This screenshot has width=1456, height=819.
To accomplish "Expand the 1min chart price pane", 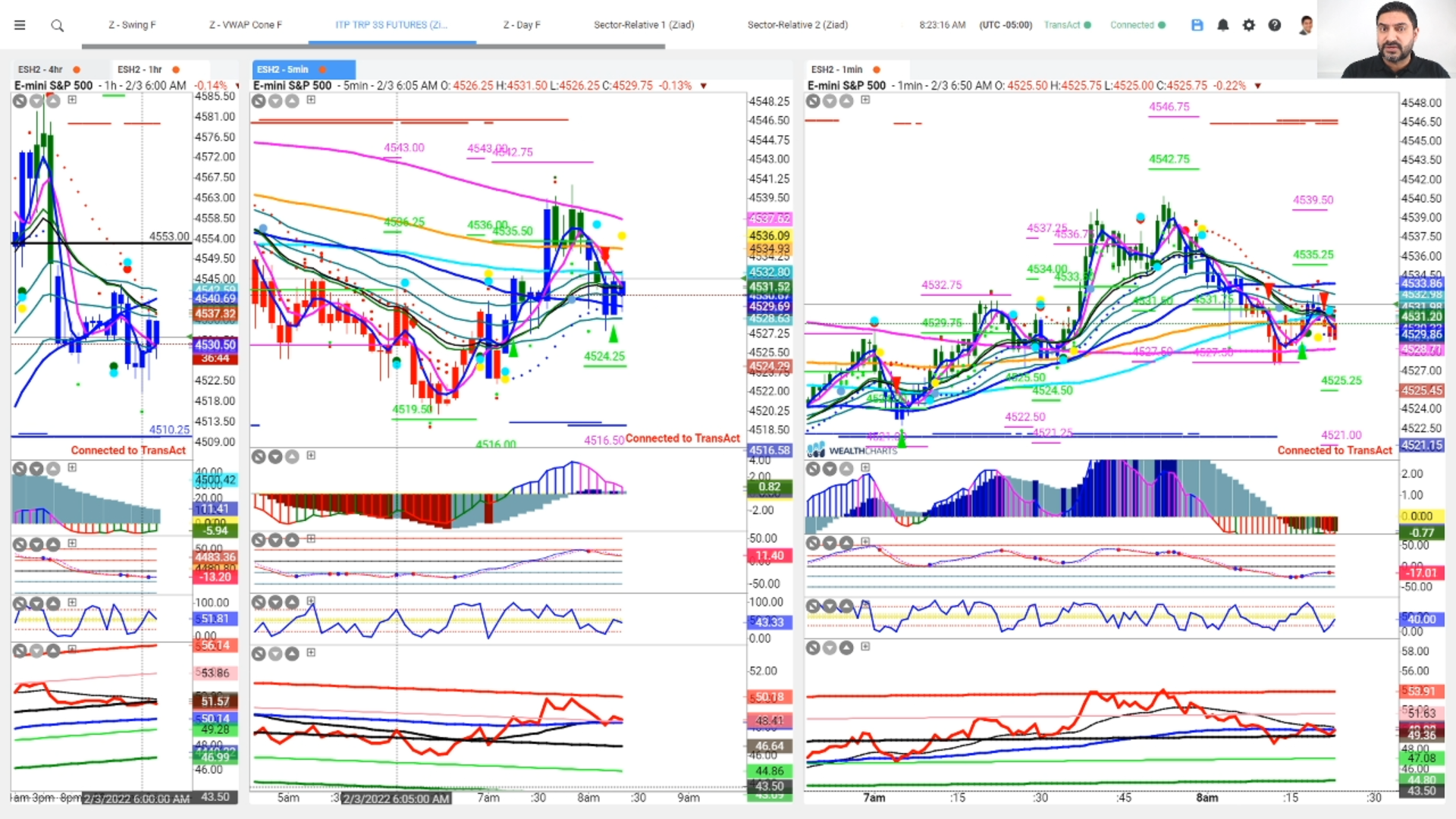I will (x=865, y=99).
